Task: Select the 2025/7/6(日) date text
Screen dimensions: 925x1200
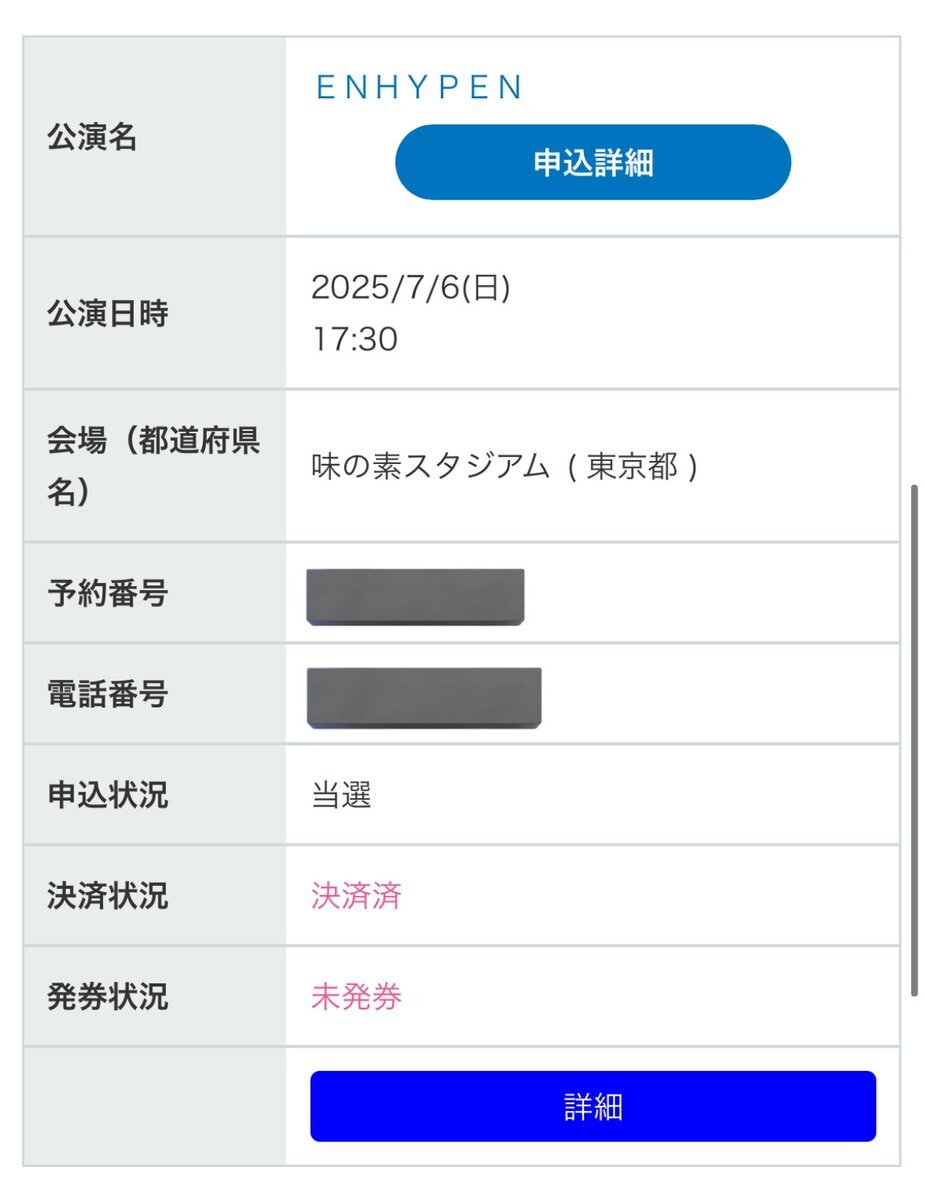Action: 411,288
